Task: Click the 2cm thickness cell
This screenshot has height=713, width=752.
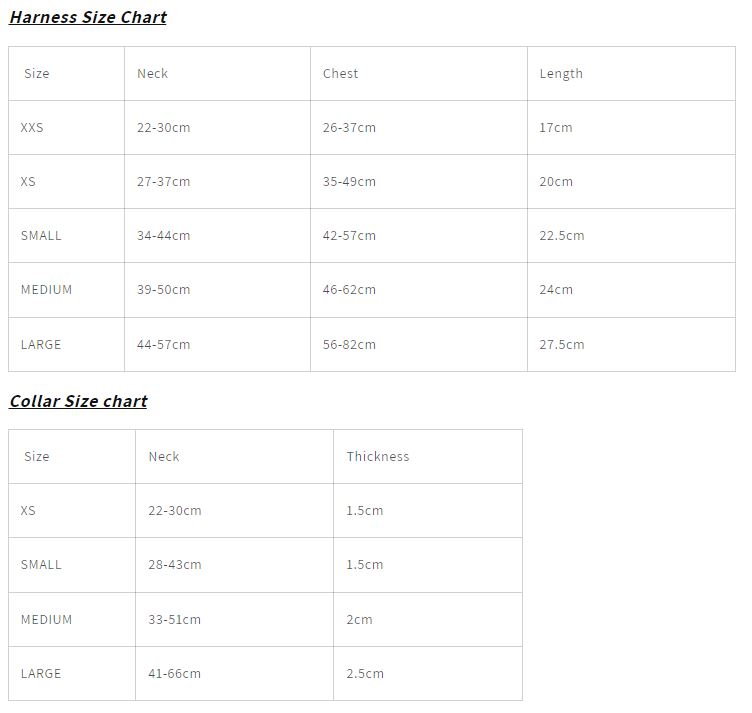Action: coord(359,620)
